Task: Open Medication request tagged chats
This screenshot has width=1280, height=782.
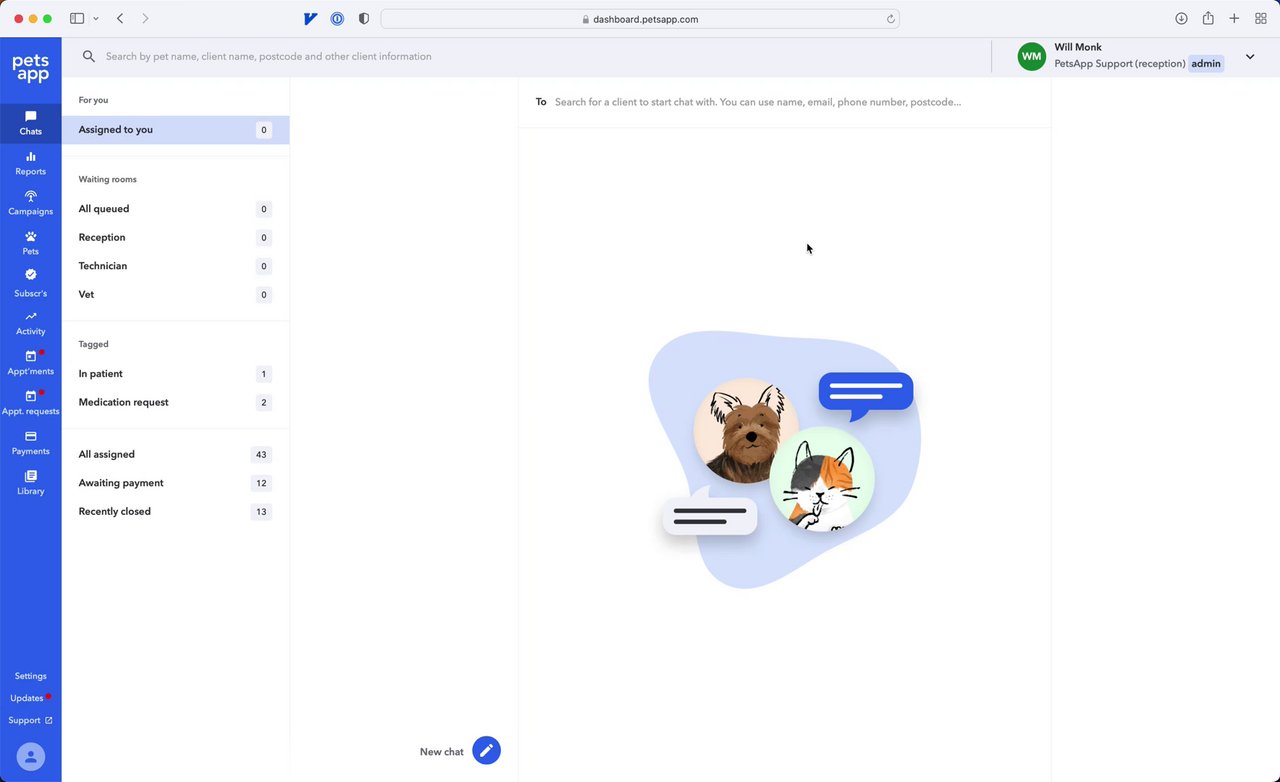Action: coord(176,402)
